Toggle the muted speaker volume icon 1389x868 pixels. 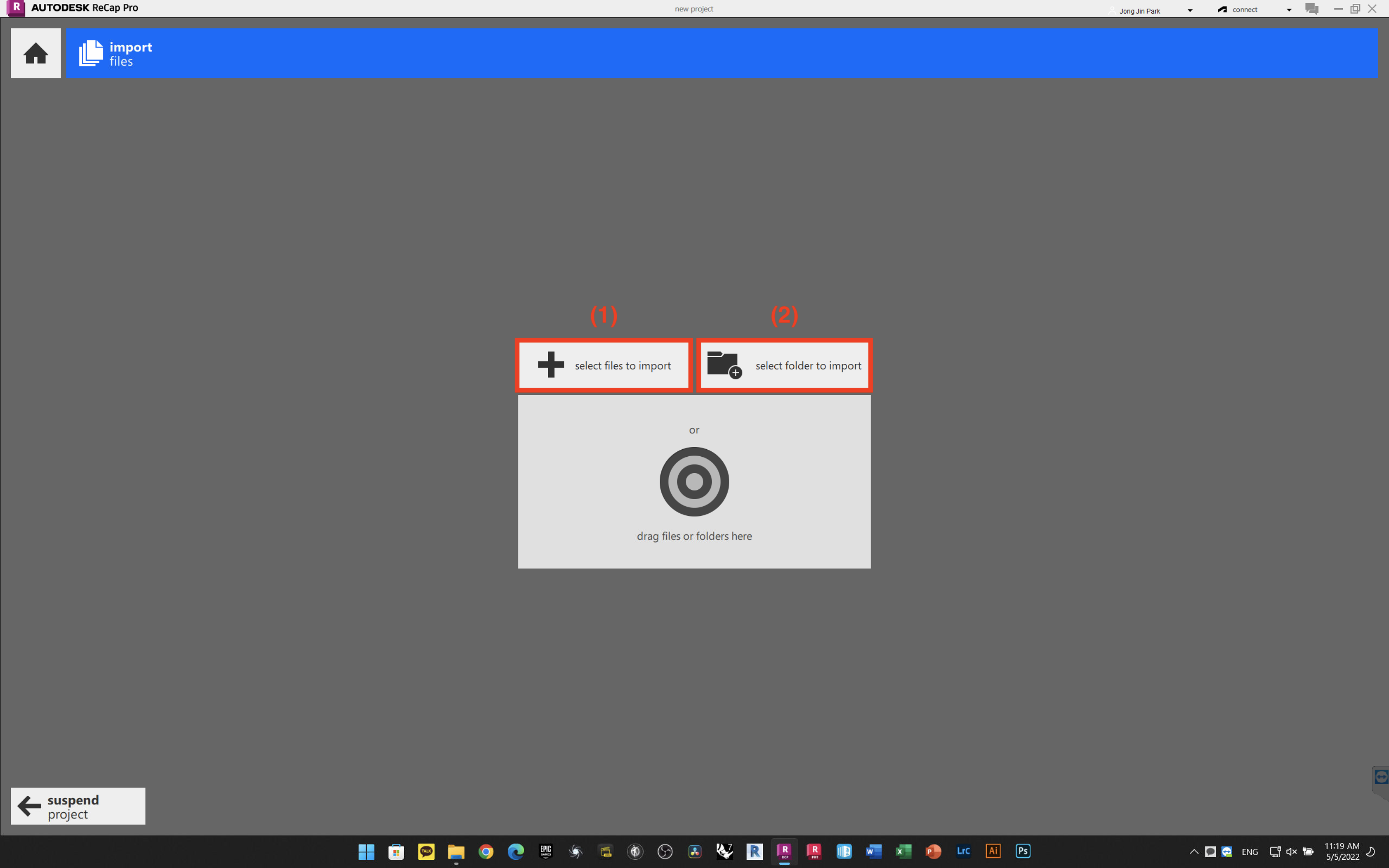pyautogui.click(x=1291, y=851)
